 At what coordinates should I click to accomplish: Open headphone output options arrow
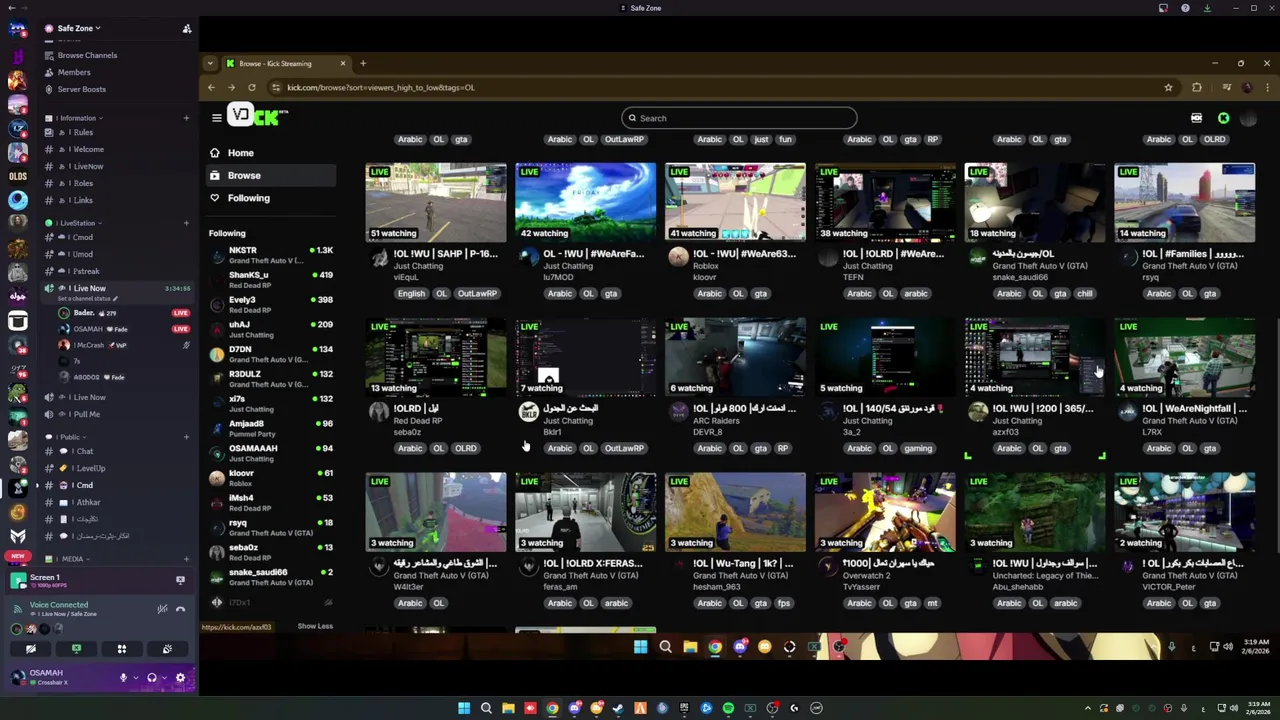point(163,678)
